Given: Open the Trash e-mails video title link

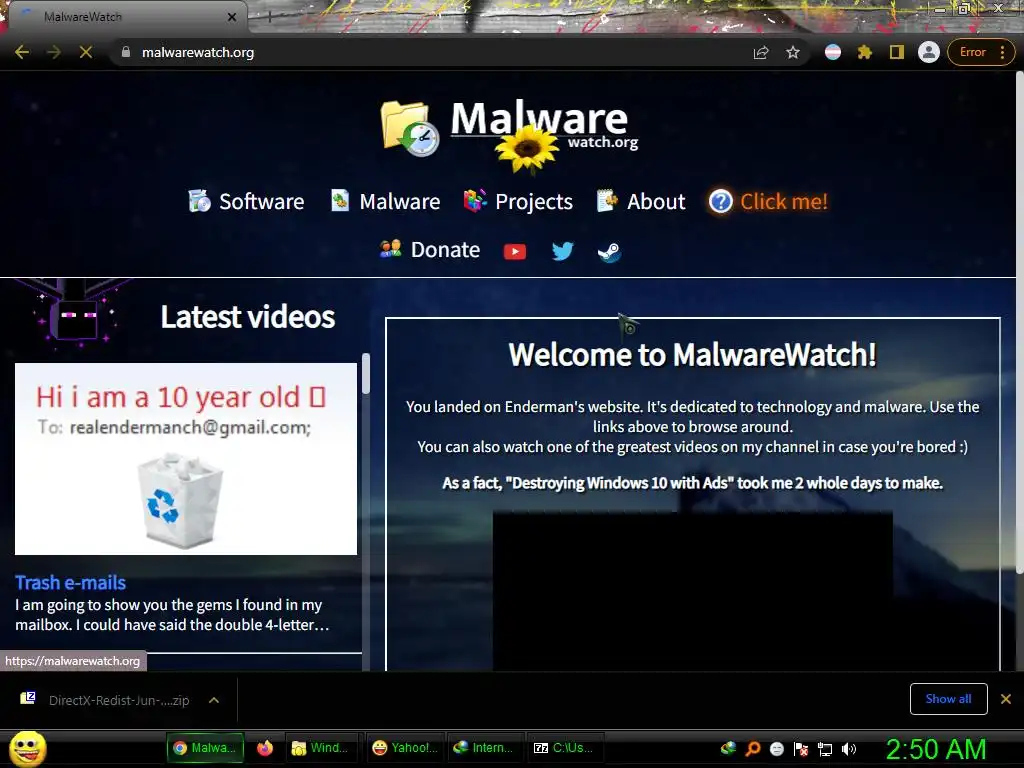Looking at the screenshot, I should pyautogui.click(x=71, y=583).
